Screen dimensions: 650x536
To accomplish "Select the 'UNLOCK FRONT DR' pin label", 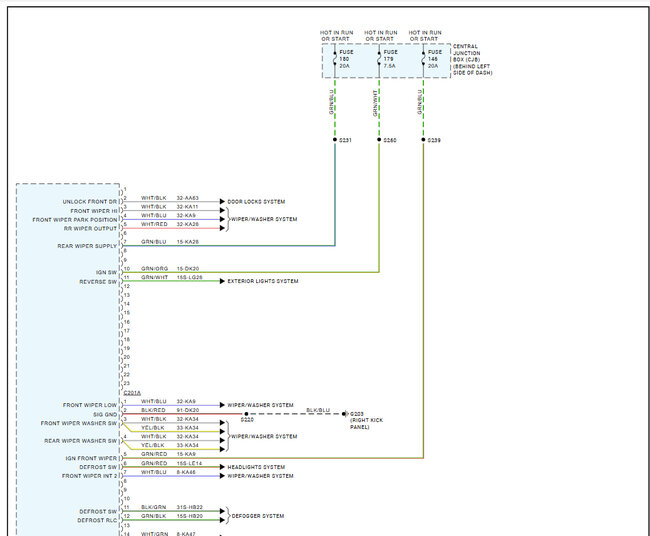I will 90,202.
